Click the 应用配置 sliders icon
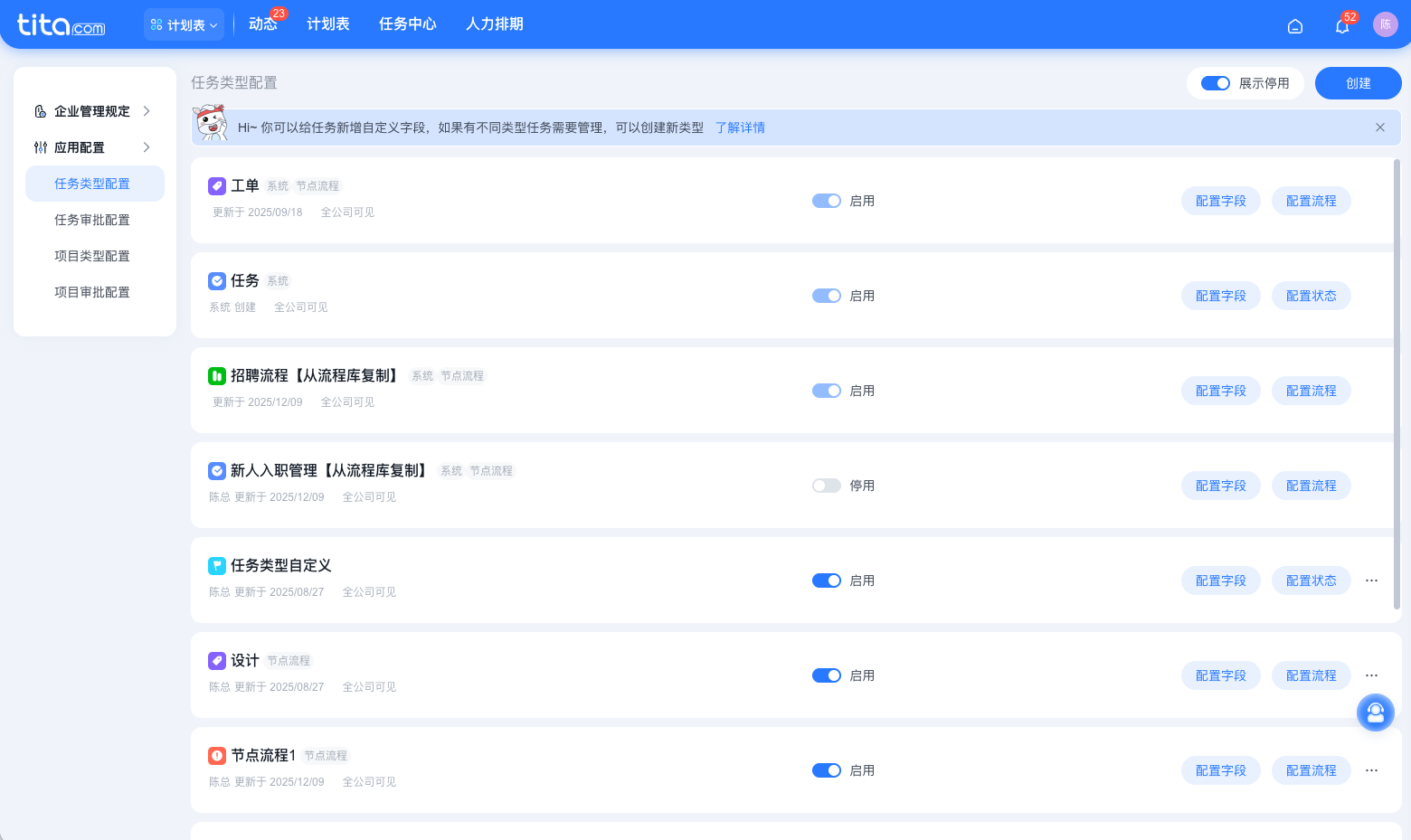This screenshot has width=1411, height=840. (40, 147)
